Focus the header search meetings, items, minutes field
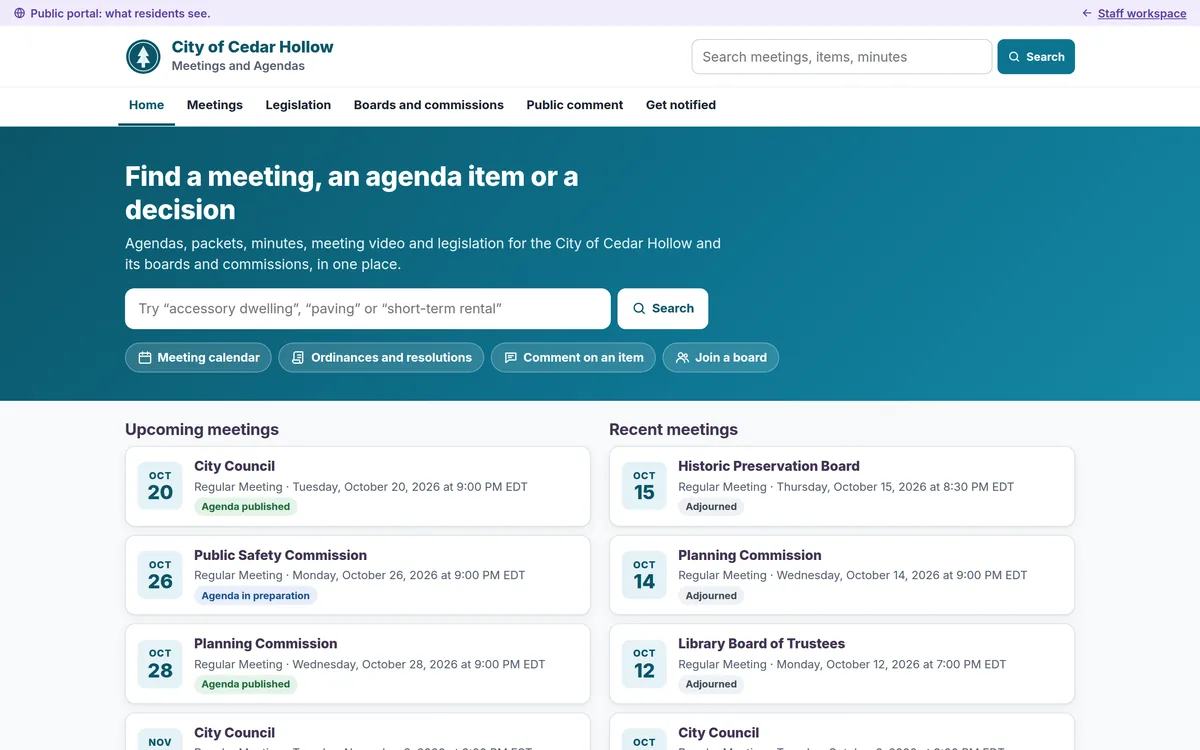Image resolution: width=1200 pixels, height=750 pixels. point(842,57)
